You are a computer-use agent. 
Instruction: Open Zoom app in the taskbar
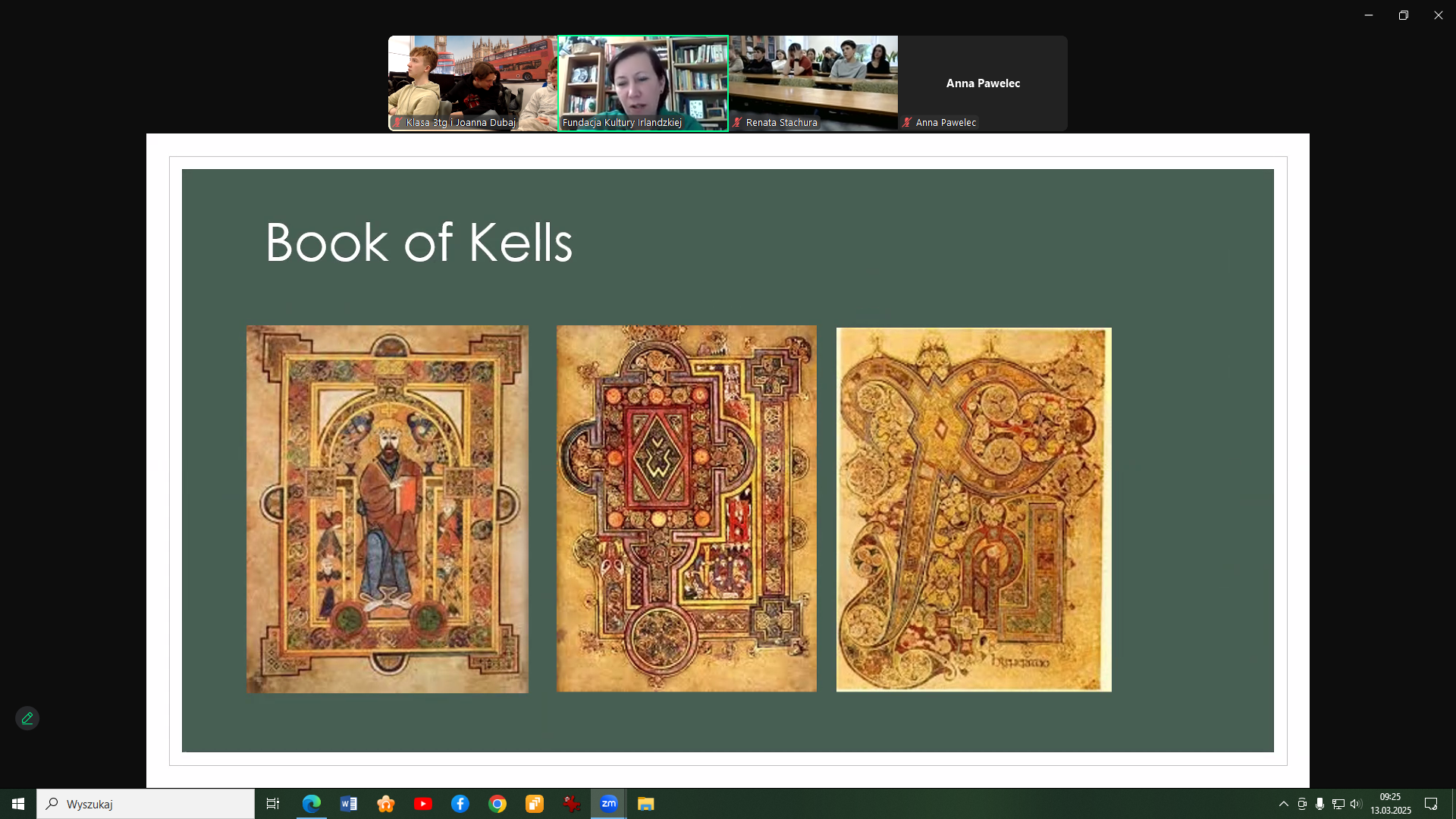[609, 804]
